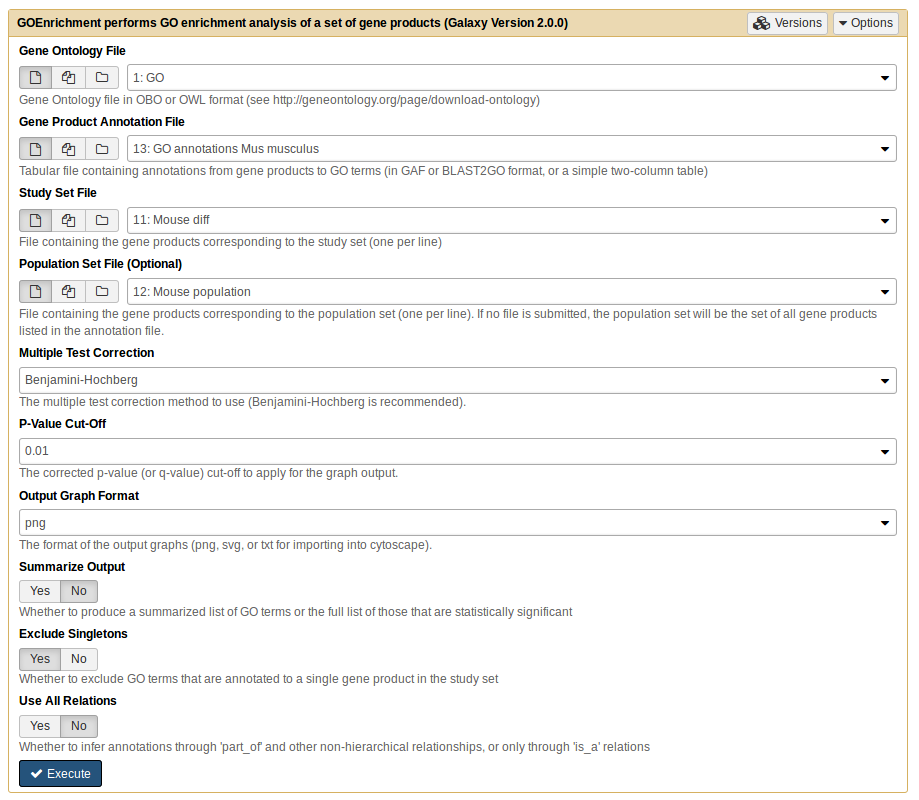This screenshot has width=919, height=800.
Task: Open the Versions menu
Action: pyautogui.click(x=787, y=23)
